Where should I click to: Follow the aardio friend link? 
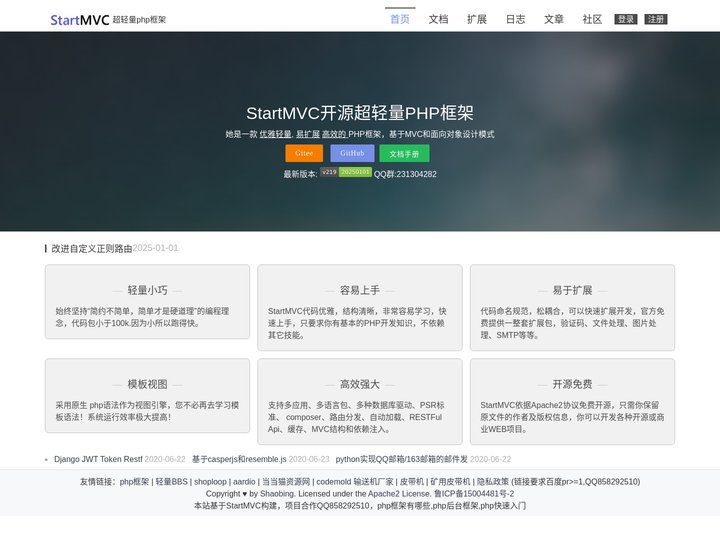click(244, 482)
